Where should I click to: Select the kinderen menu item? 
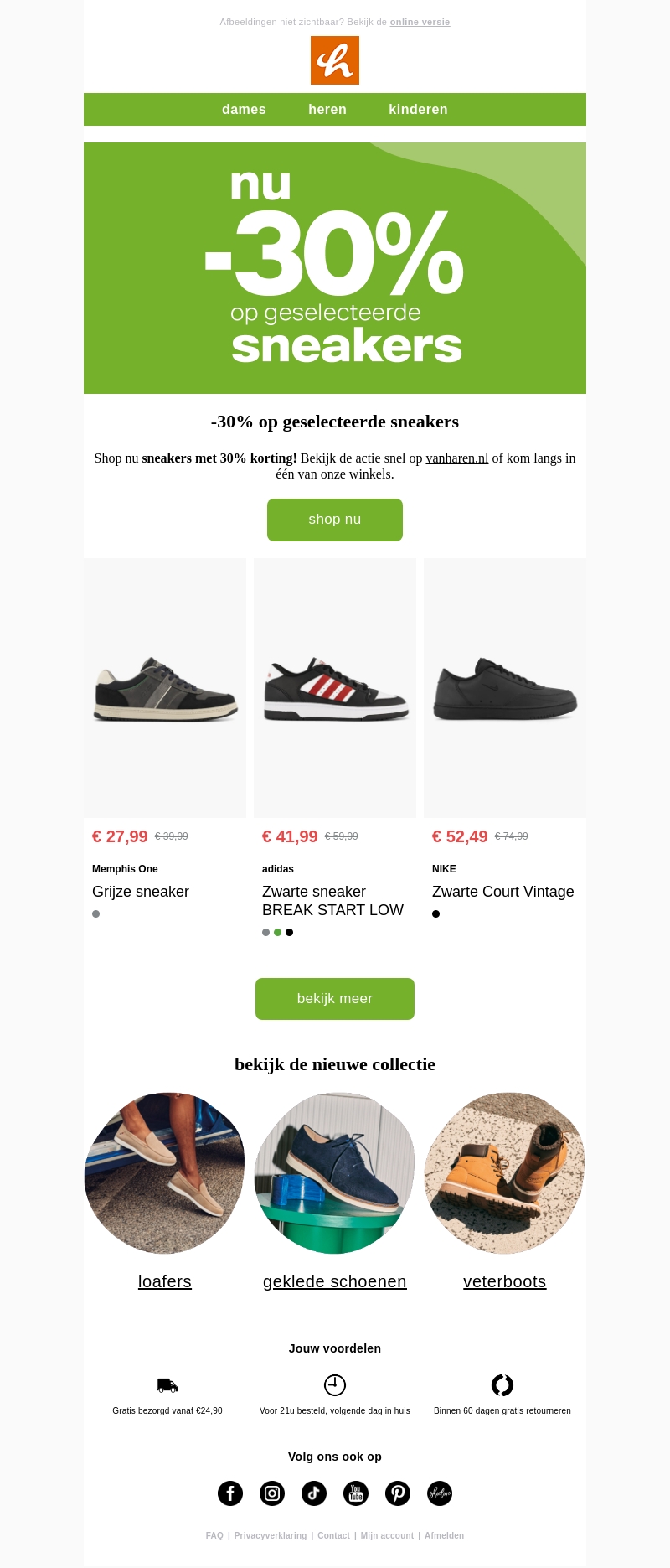(418, 110)
